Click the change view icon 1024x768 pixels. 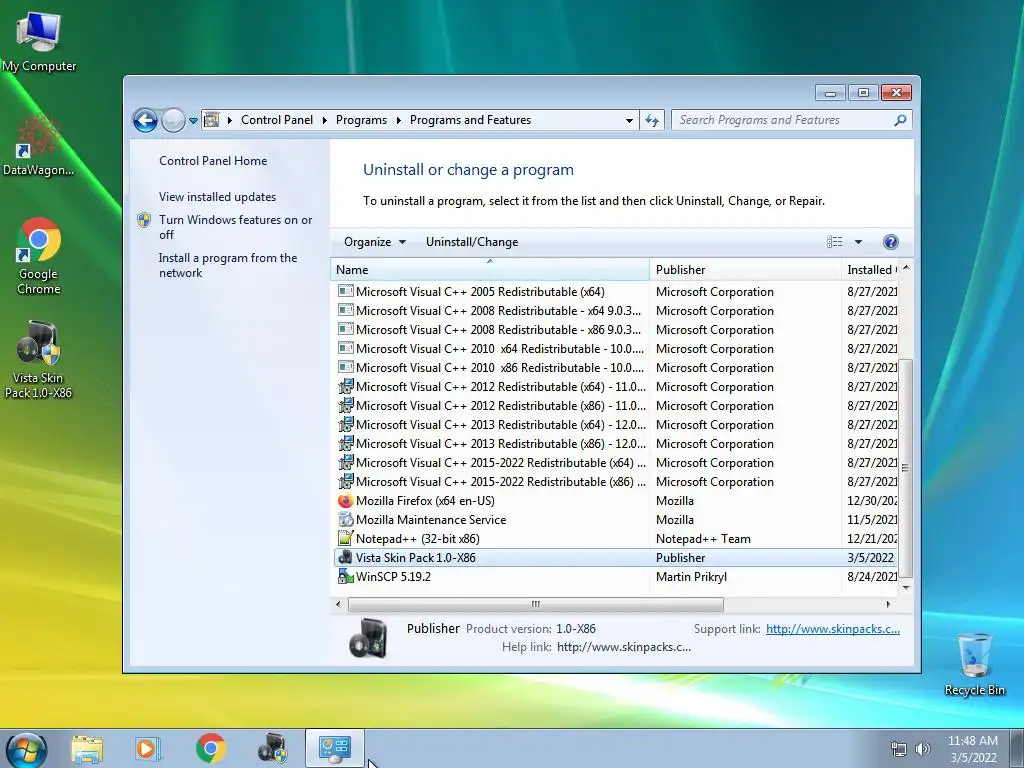click(x=835, y=242)
